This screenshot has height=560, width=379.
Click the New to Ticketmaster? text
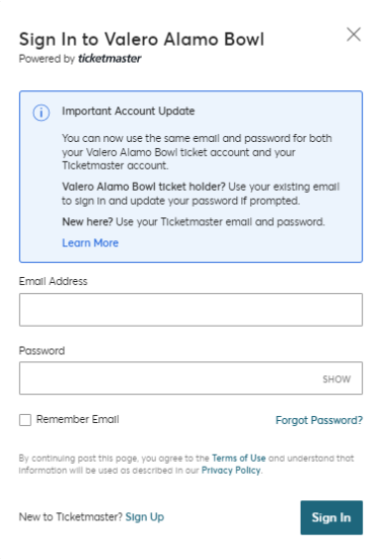pos(71,517)
